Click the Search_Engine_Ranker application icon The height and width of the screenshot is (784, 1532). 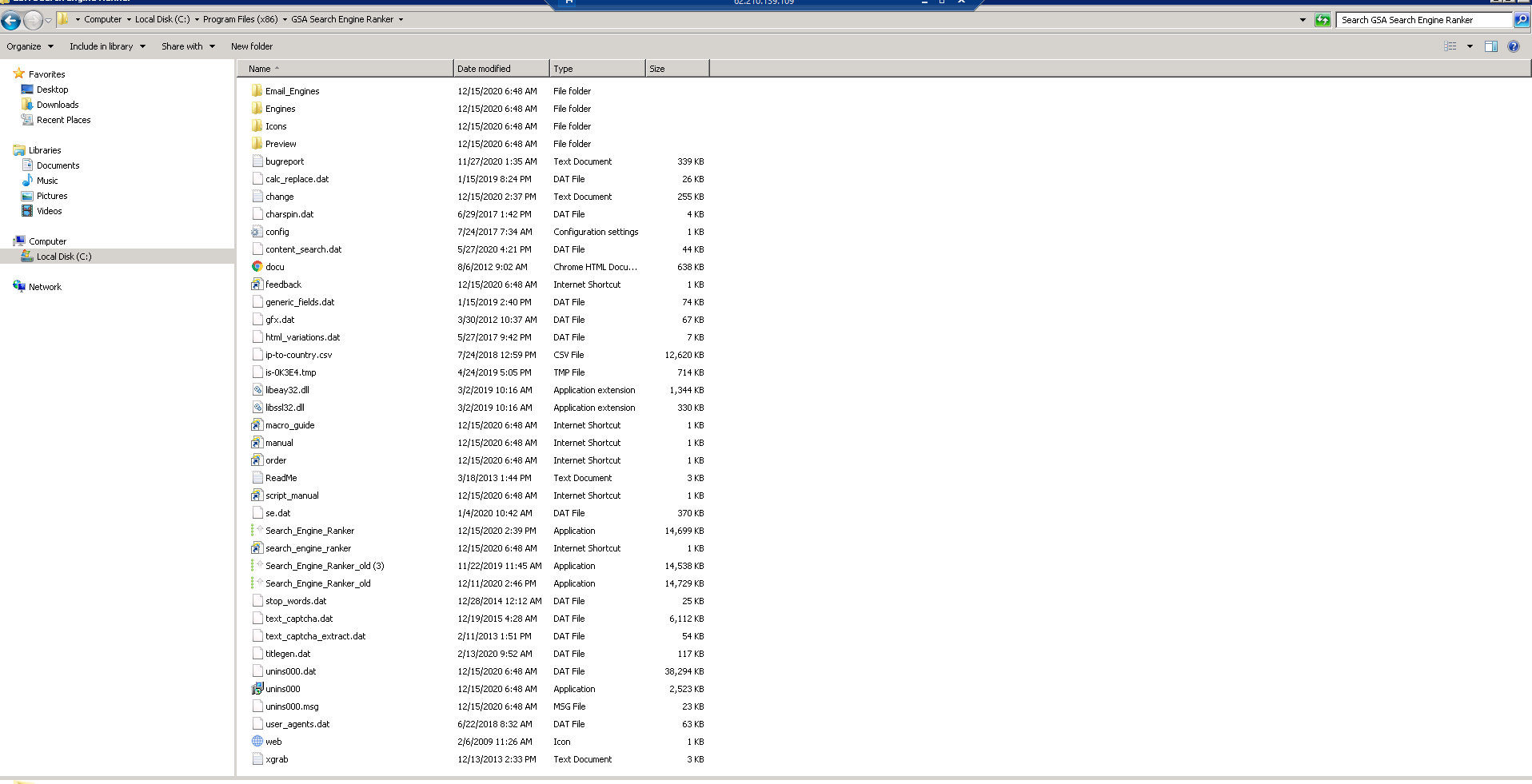[x=257, y=531]
